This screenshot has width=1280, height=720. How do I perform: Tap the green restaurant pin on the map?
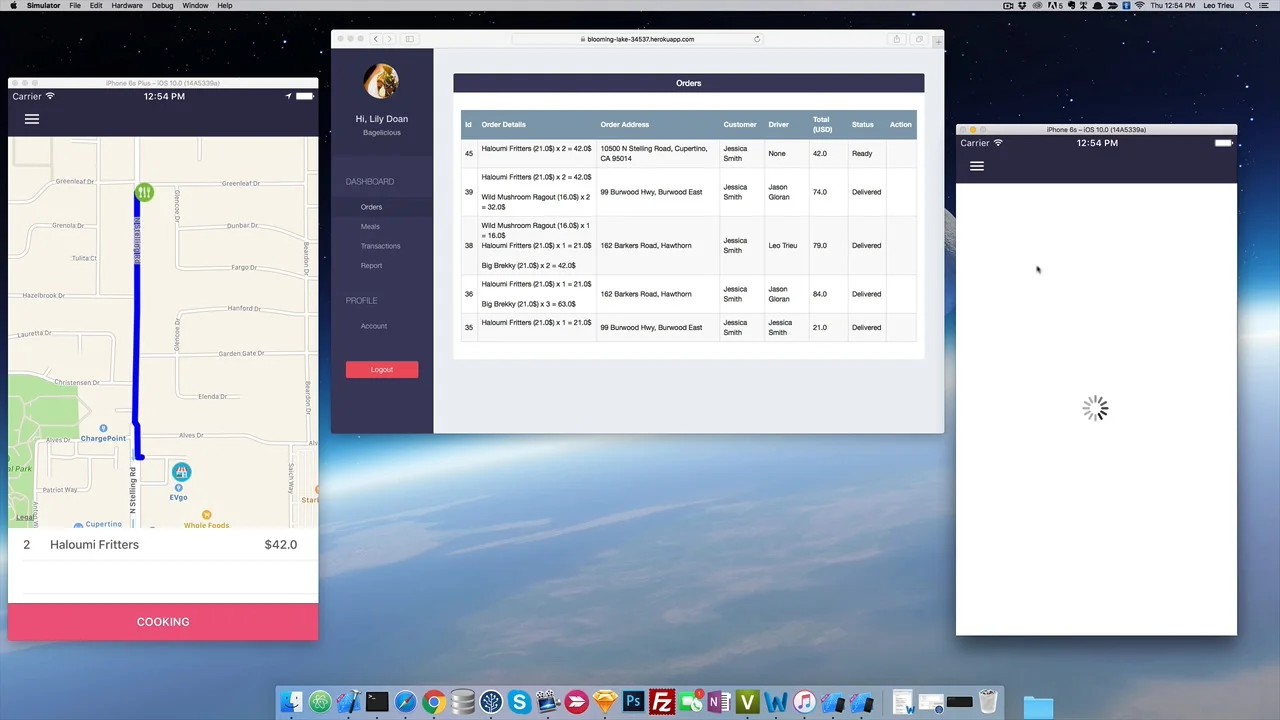pos(144,192)
